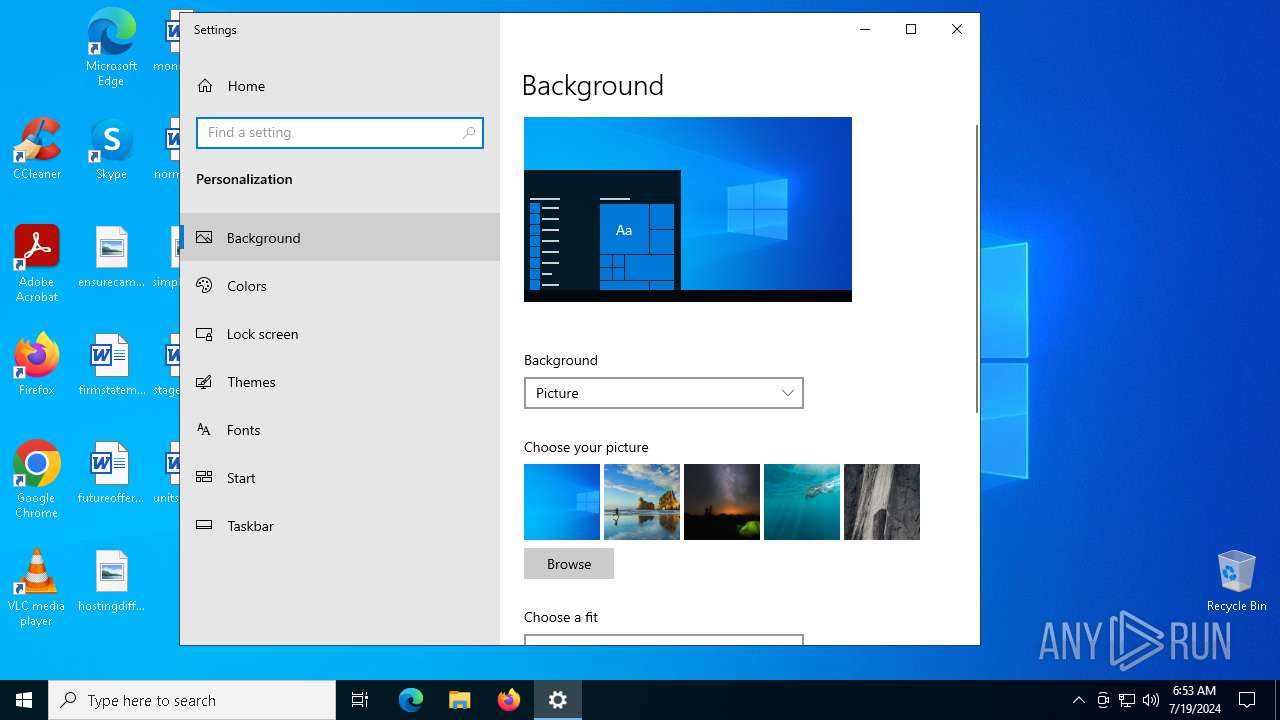
Task: Open Fonts settings
Action: pos(340,430)
